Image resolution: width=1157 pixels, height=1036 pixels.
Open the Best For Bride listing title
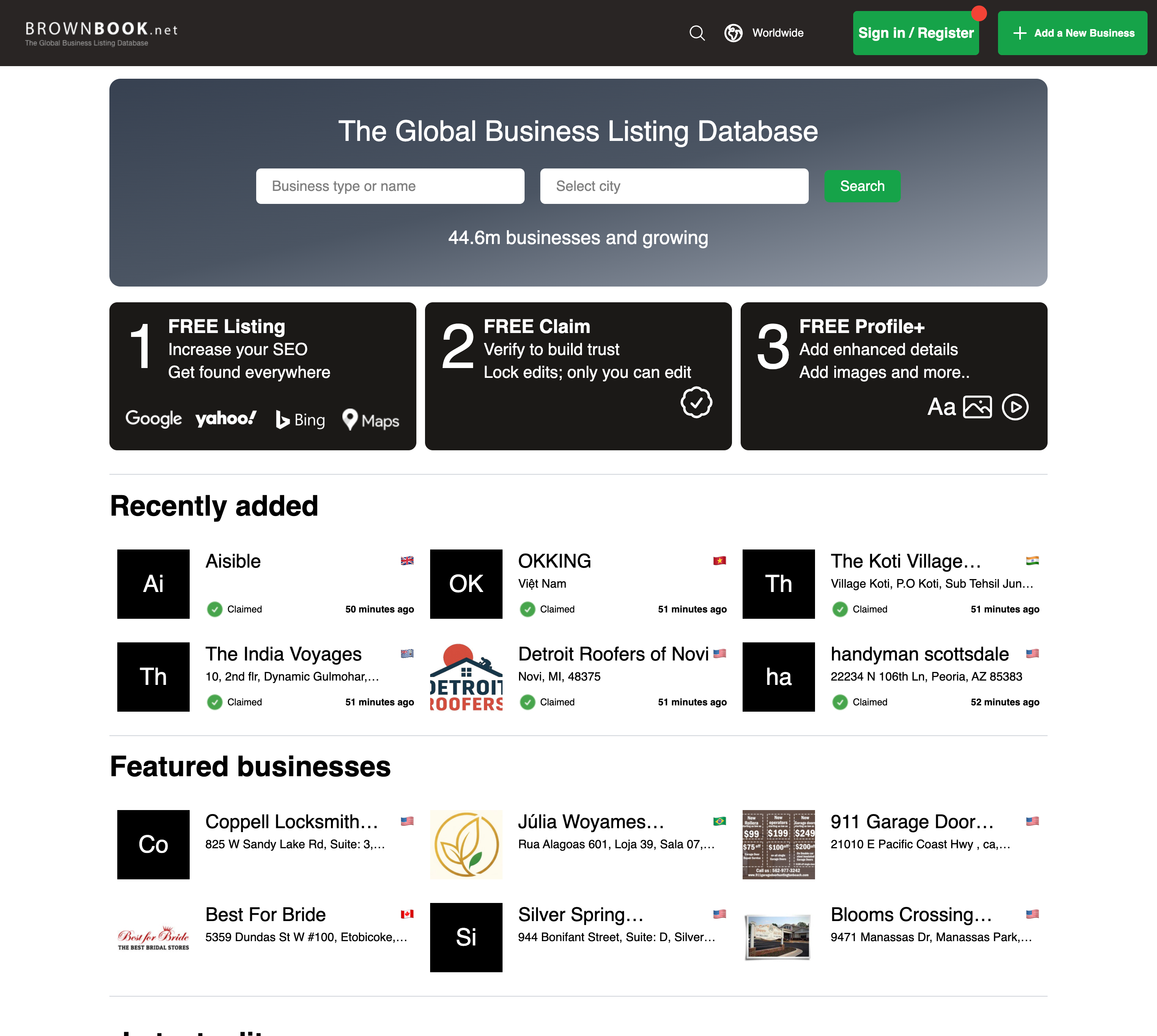(265, 915)
